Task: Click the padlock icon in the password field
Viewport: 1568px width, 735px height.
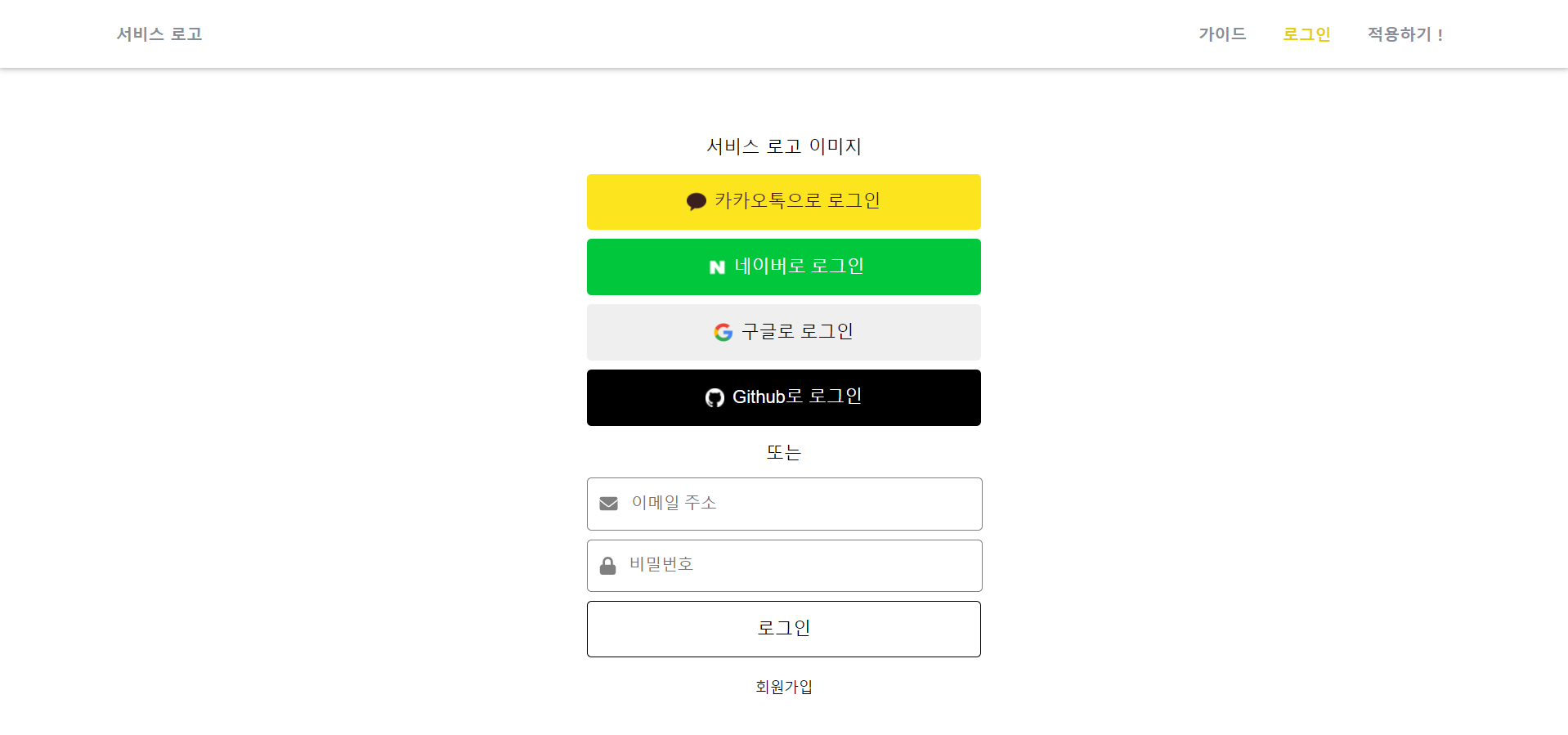Action: [x=608, y=565]
